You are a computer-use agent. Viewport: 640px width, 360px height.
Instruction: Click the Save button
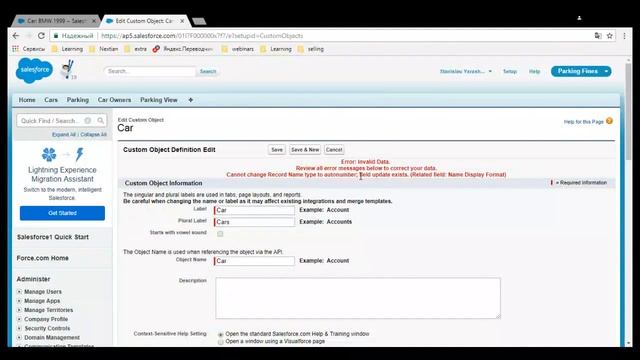277,150
